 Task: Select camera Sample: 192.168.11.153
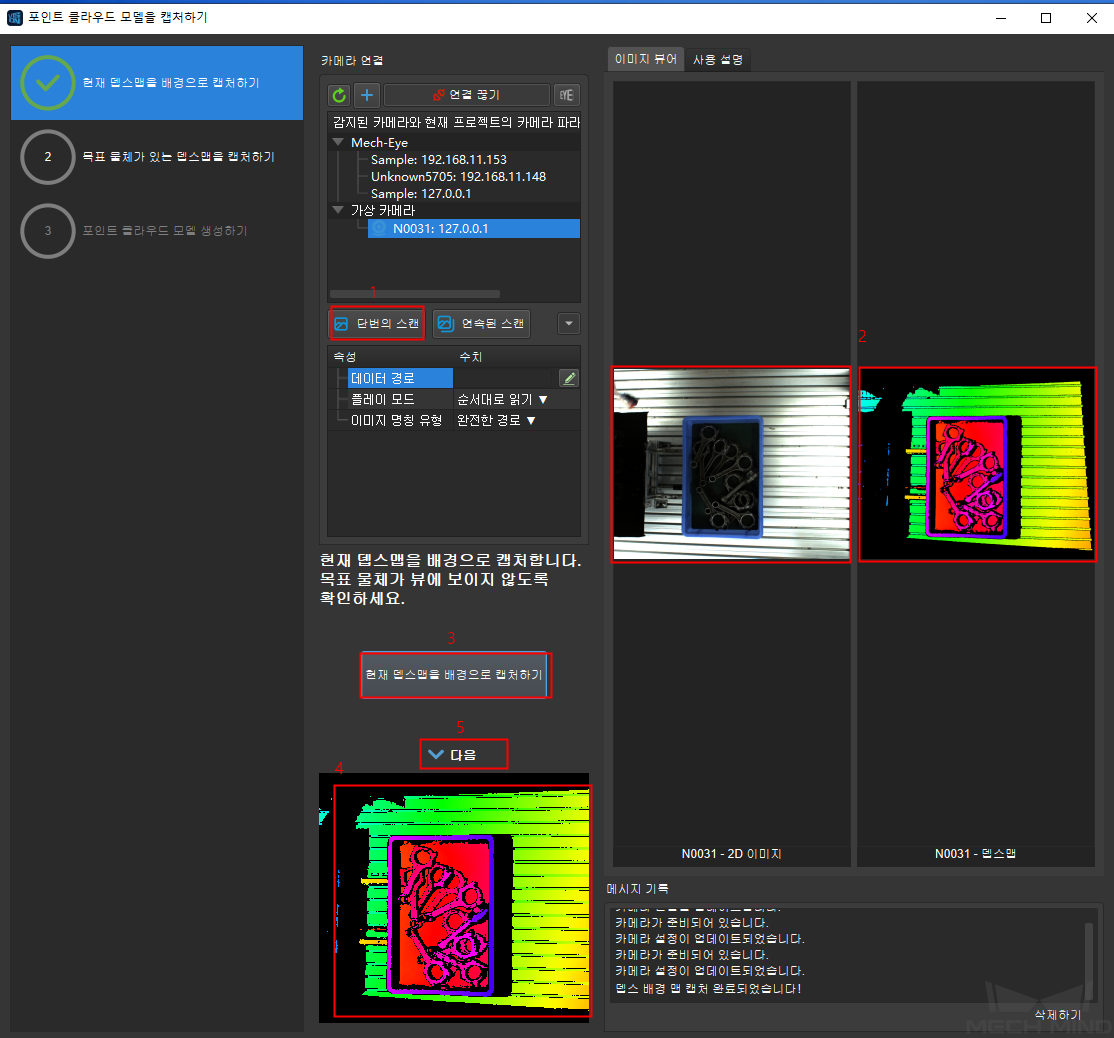click(x=438, y=160)
